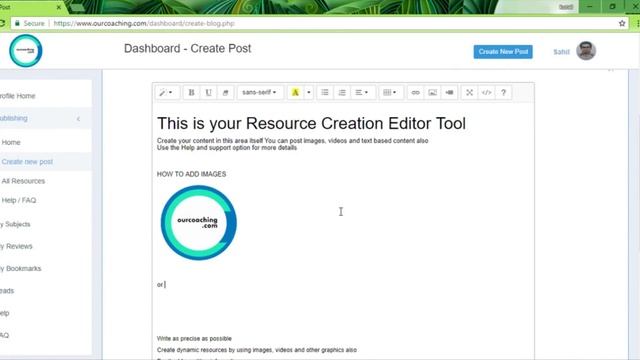Toggle bold formatting in editor toolbar
The height and width of the screenshot is (360, 640).
coord(191,93)
